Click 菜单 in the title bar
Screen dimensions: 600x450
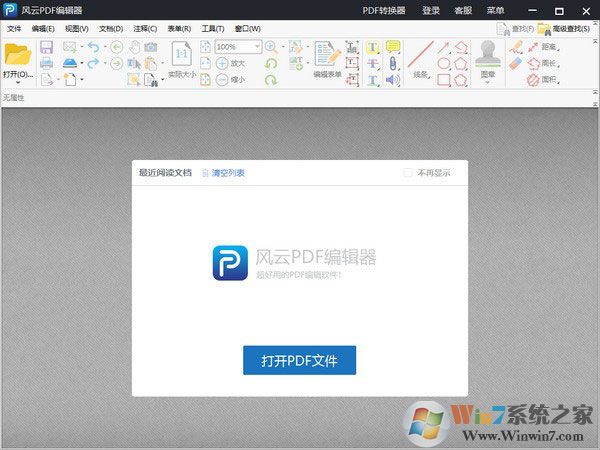495,10
